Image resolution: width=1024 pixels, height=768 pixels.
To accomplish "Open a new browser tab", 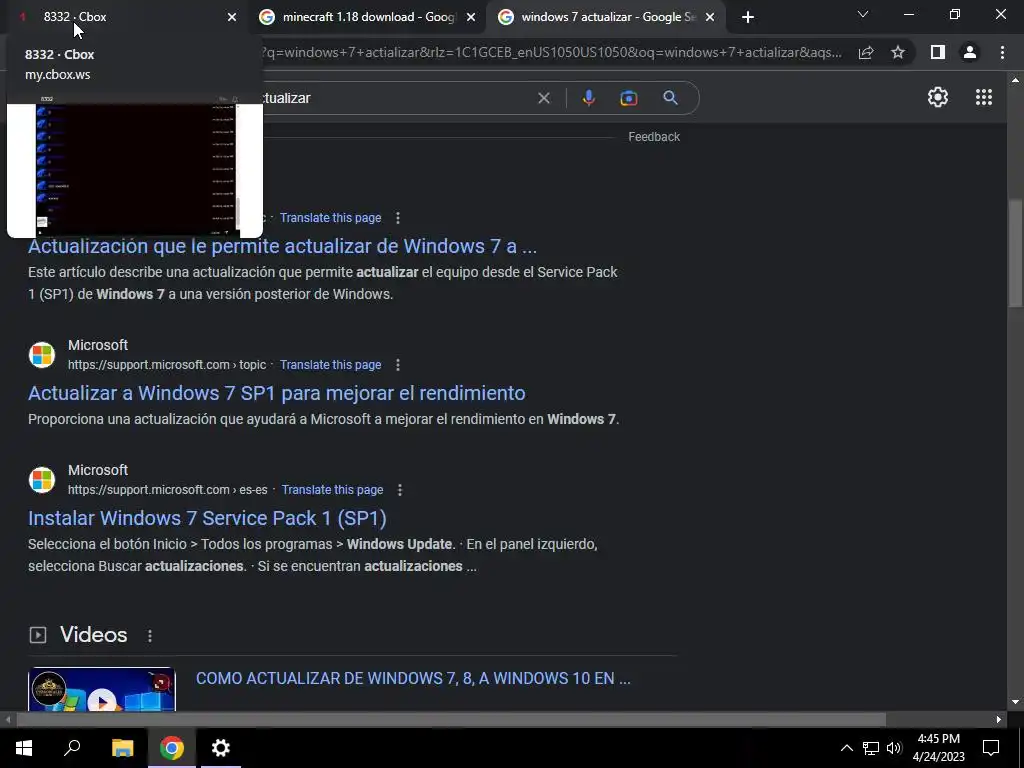I will (748, 17).
